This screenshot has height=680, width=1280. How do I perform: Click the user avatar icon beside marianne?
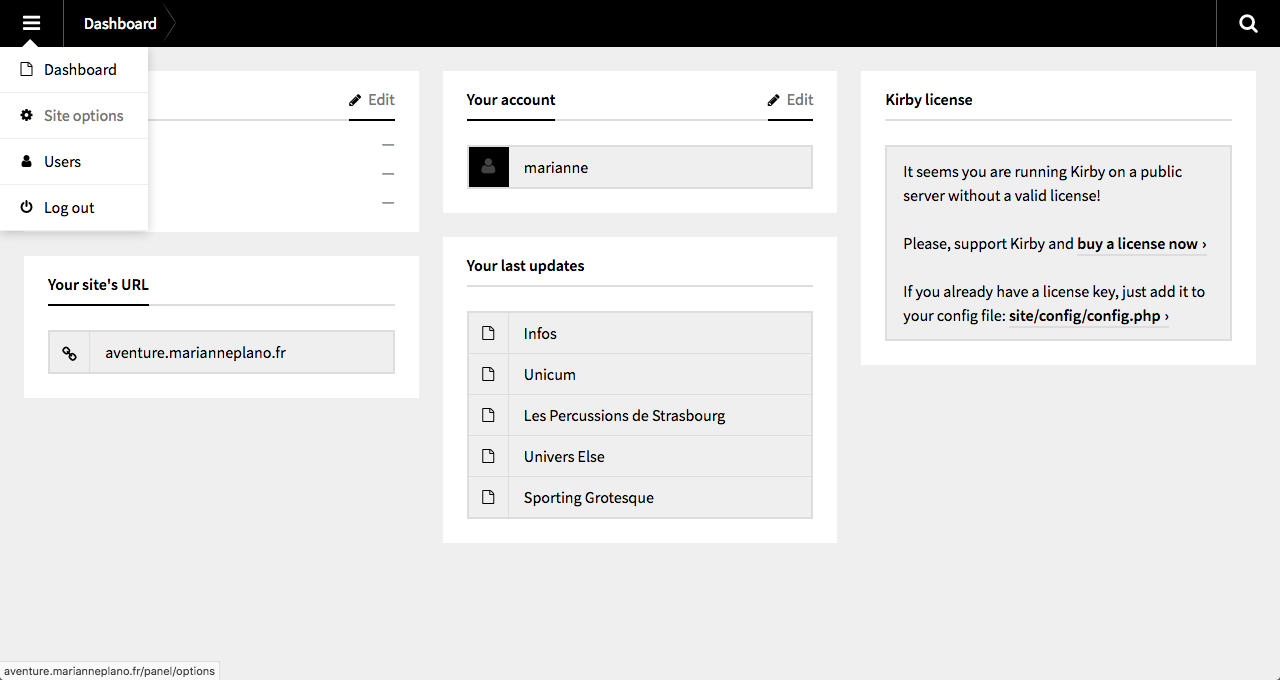[x=489, y=168]
